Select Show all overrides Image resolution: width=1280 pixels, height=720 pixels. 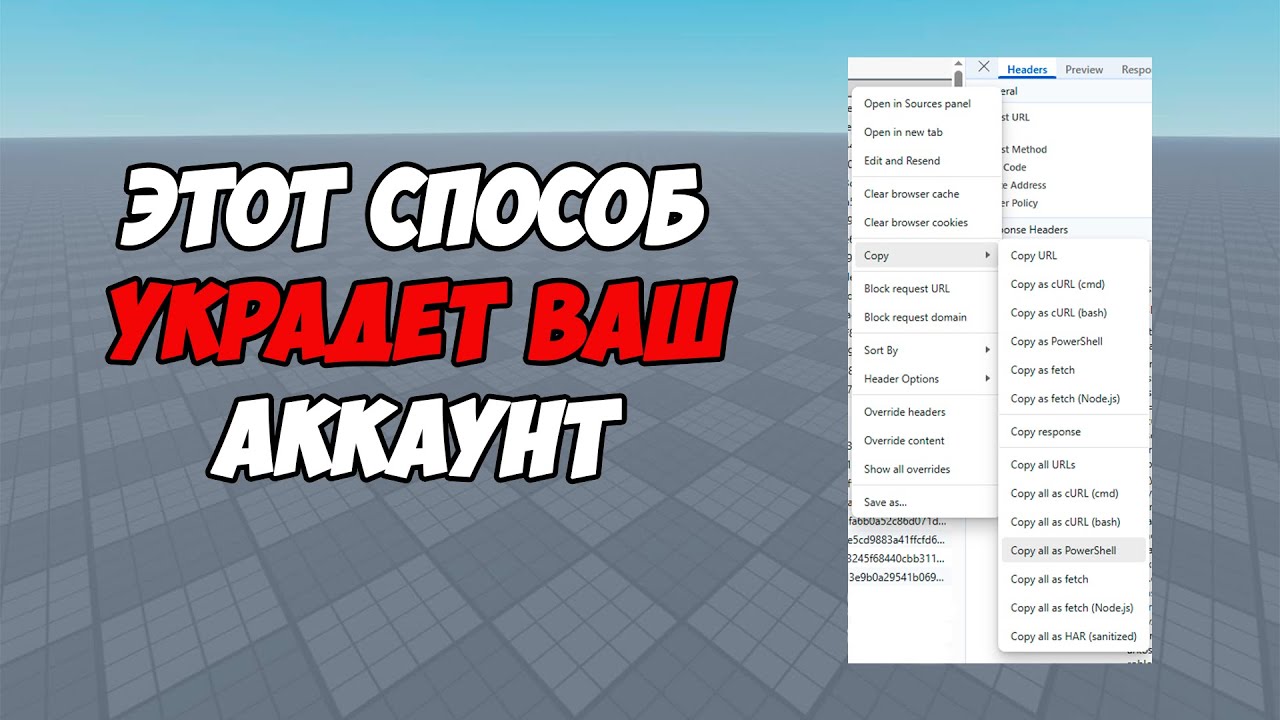[907, 469]
